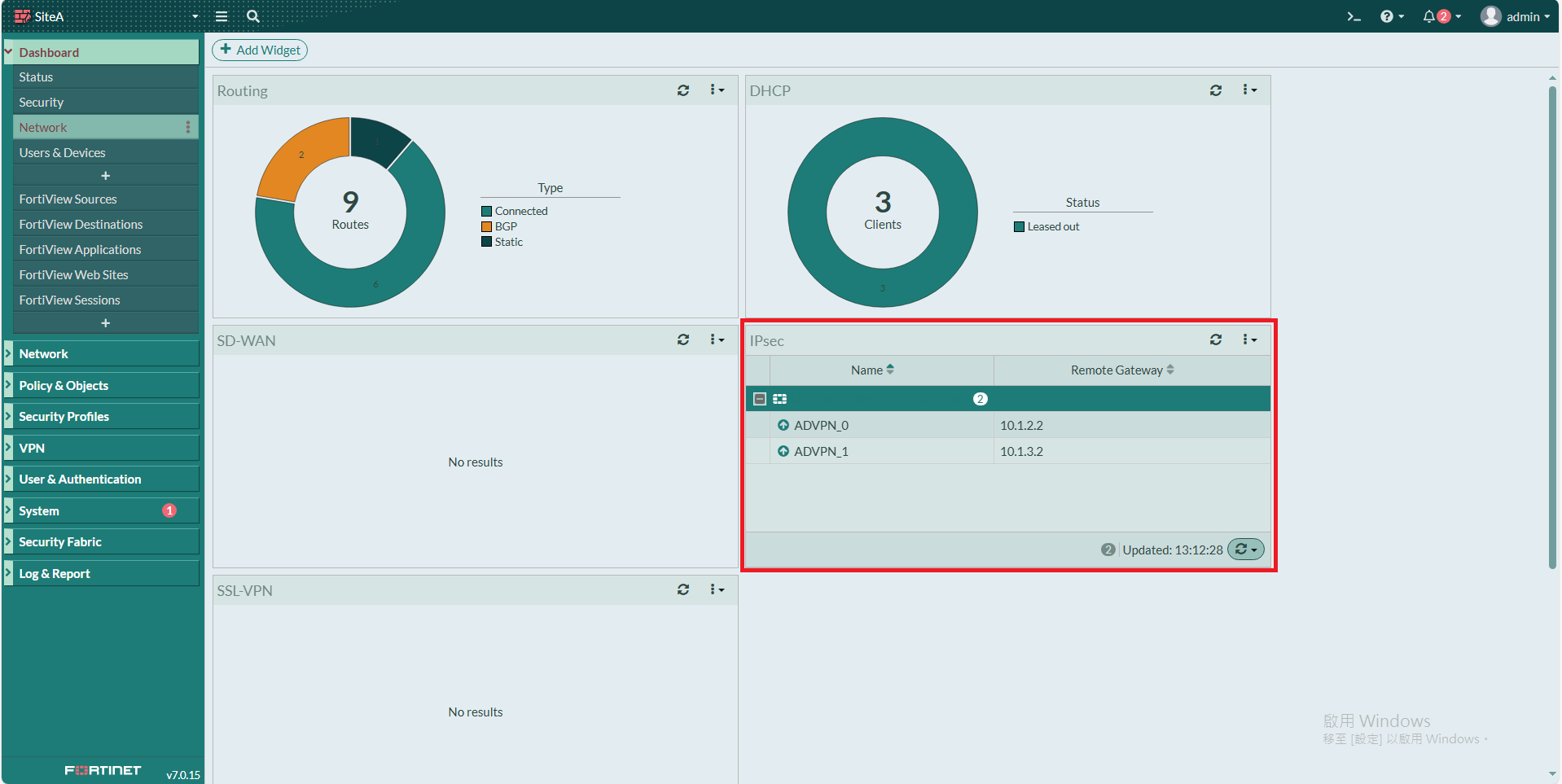This screenshot has height=784, width=1562.
Task: Open SD-WAN widget options menu
Action: pyautogui.click(x=717, y=339)
